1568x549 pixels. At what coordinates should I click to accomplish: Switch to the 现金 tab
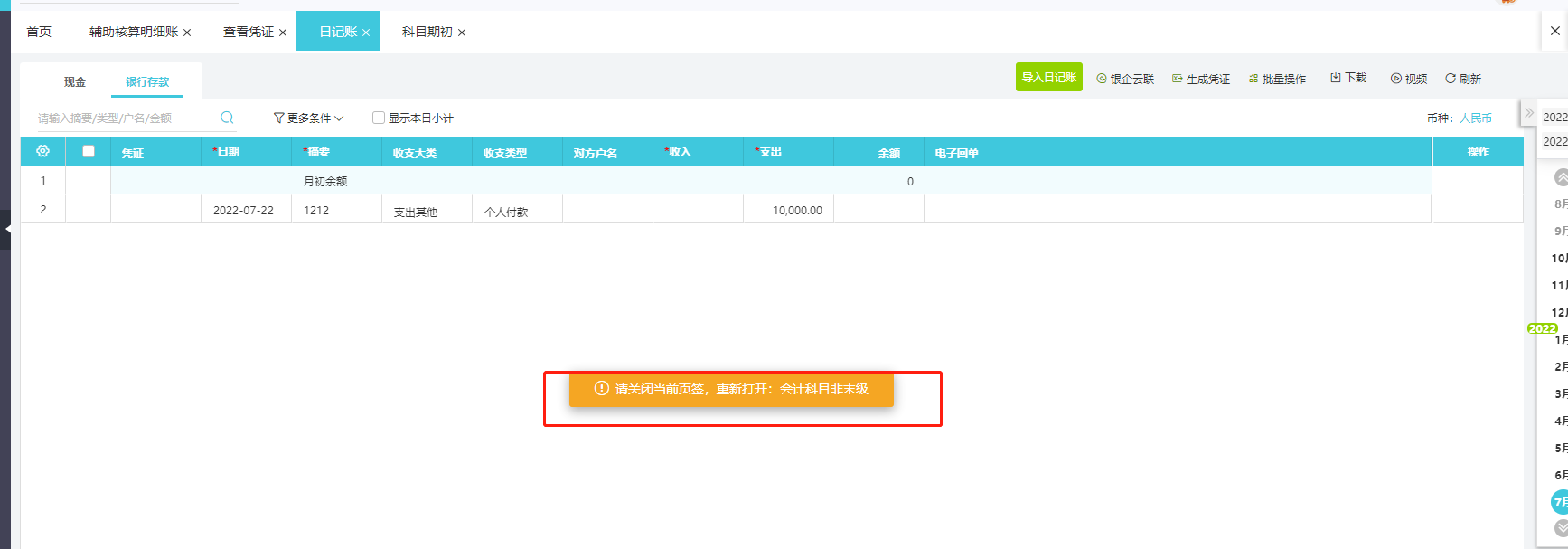[75, 82]
